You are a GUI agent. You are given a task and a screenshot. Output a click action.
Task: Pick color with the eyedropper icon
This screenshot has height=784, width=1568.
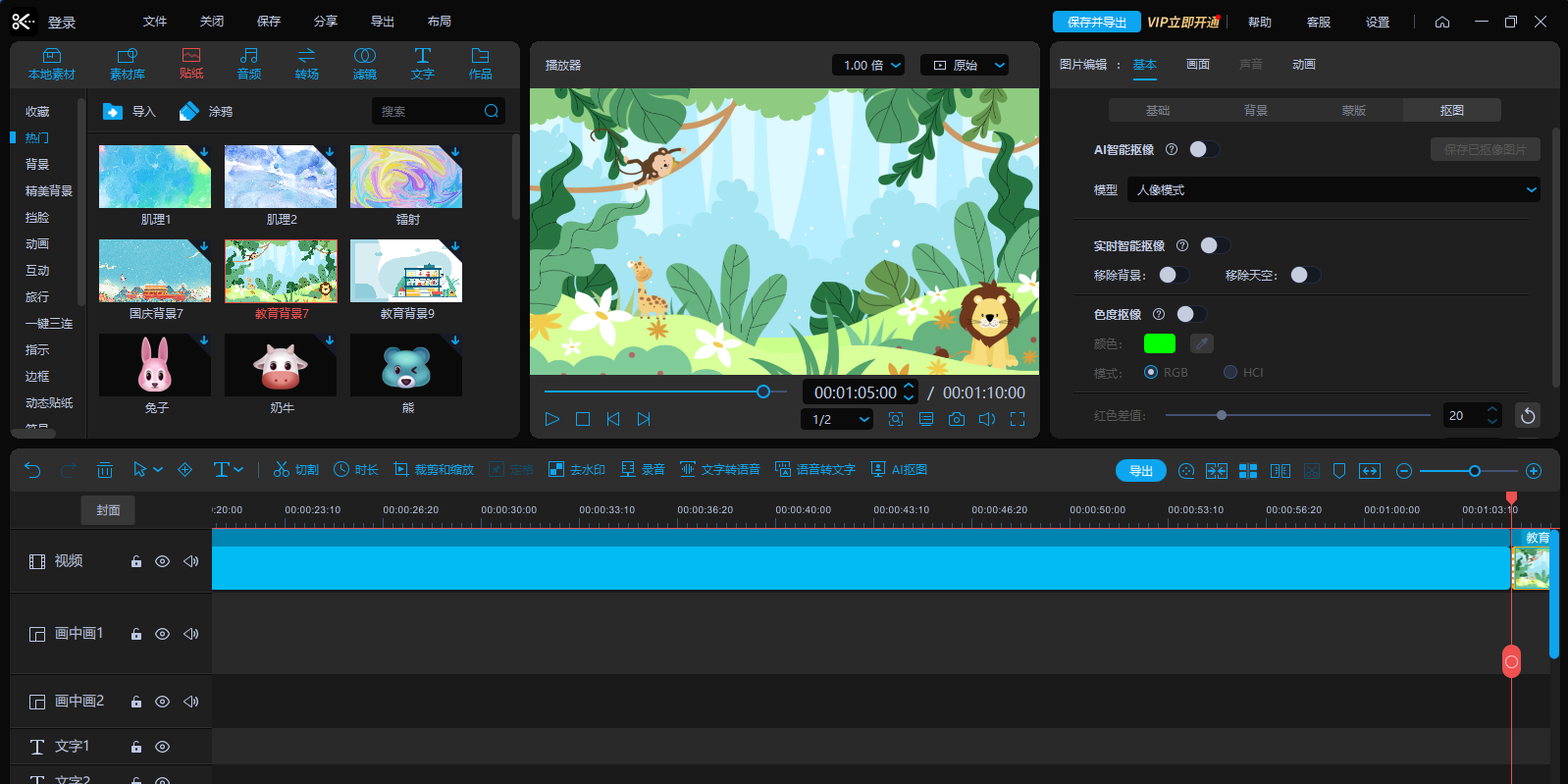pyautogui.click(x=1202, y=343)
